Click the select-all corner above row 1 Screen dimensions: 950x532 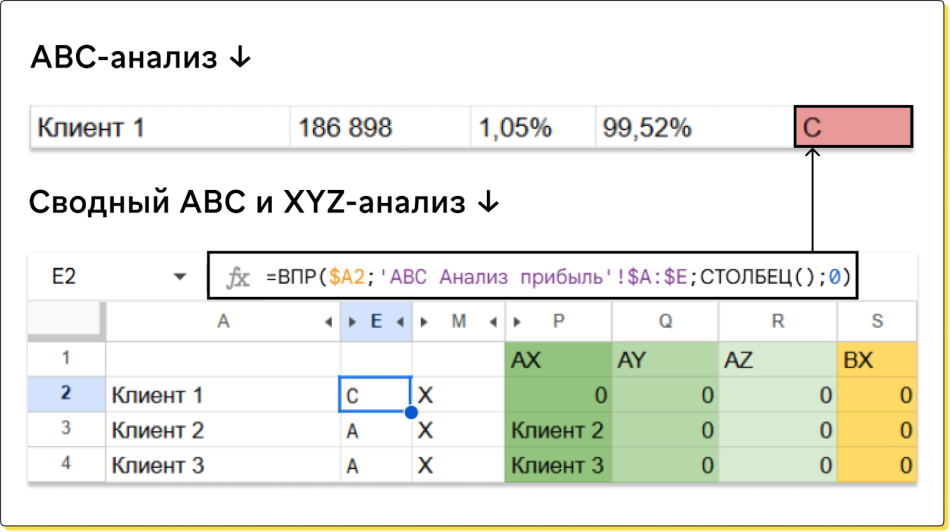(x=66, y=322)
